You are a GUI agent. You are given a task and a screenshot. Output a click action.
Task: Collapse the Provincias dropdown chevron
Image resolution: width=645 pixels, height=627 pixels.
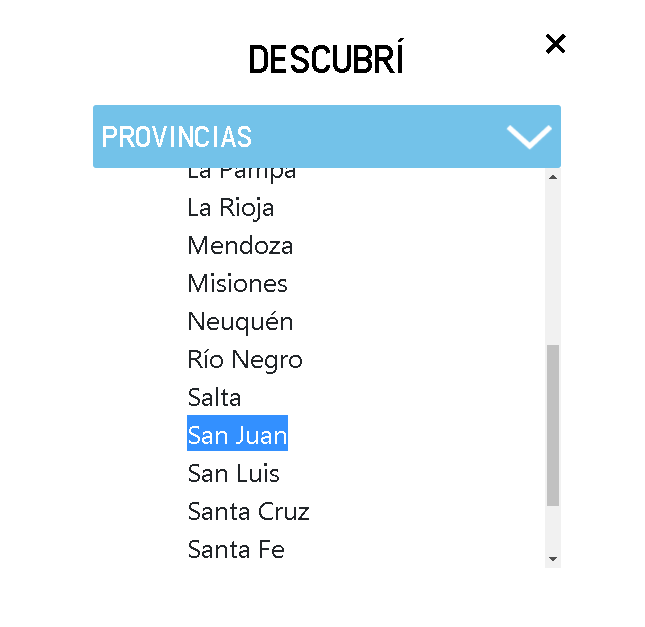[x=529, y=136]
